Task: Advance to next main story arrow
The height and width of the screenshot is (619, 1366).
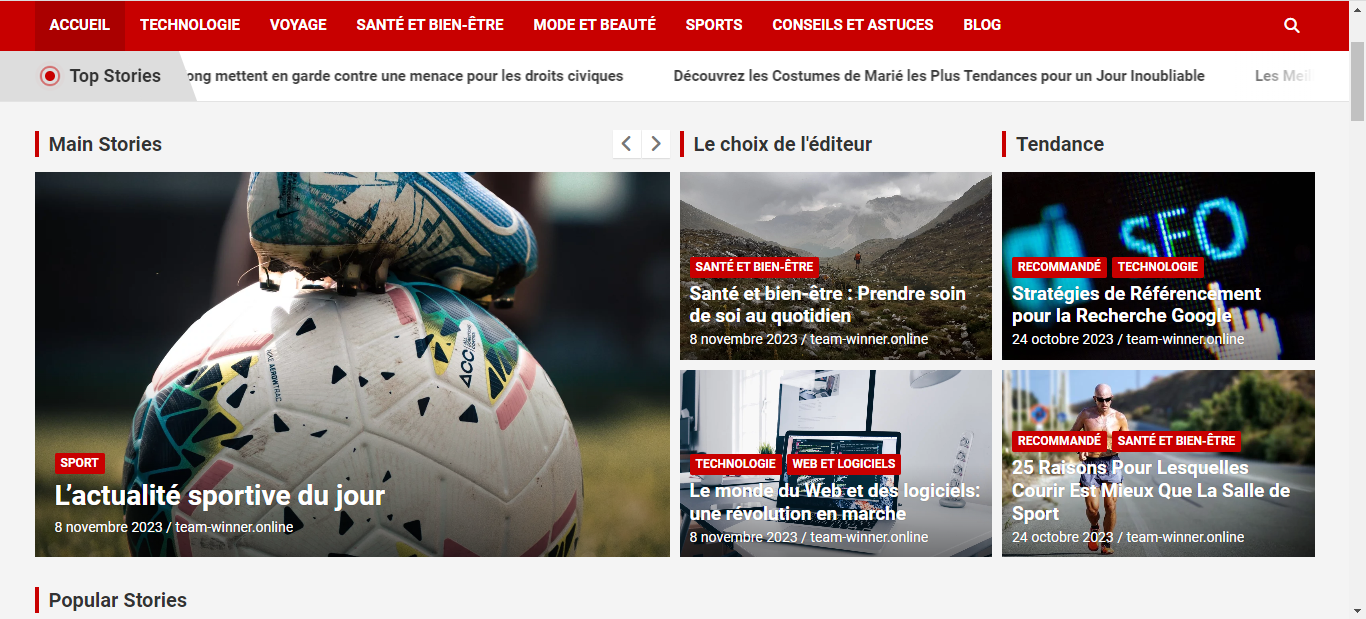Action: [656, 144]
